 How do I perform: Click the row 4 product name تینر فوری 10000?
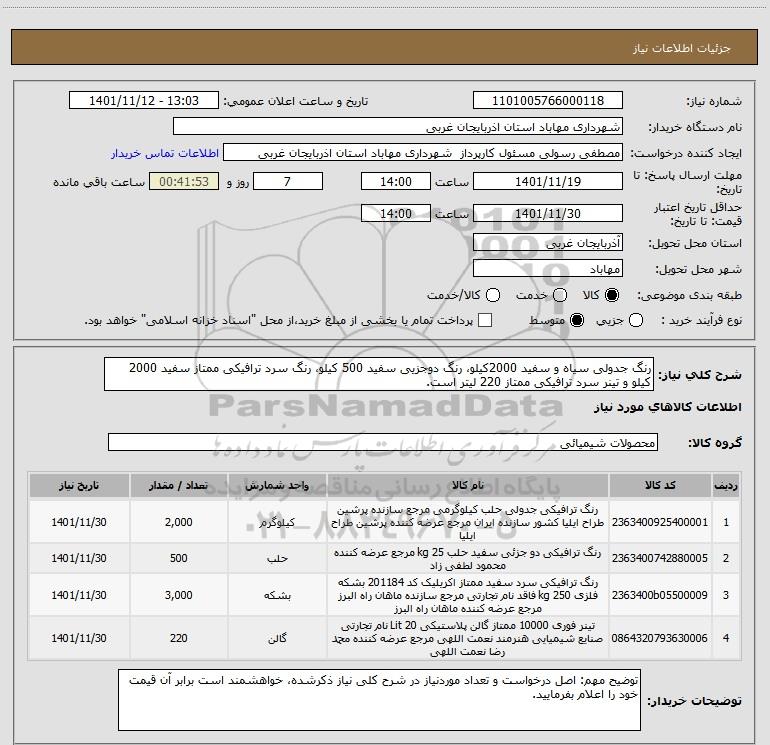point(468,638)
